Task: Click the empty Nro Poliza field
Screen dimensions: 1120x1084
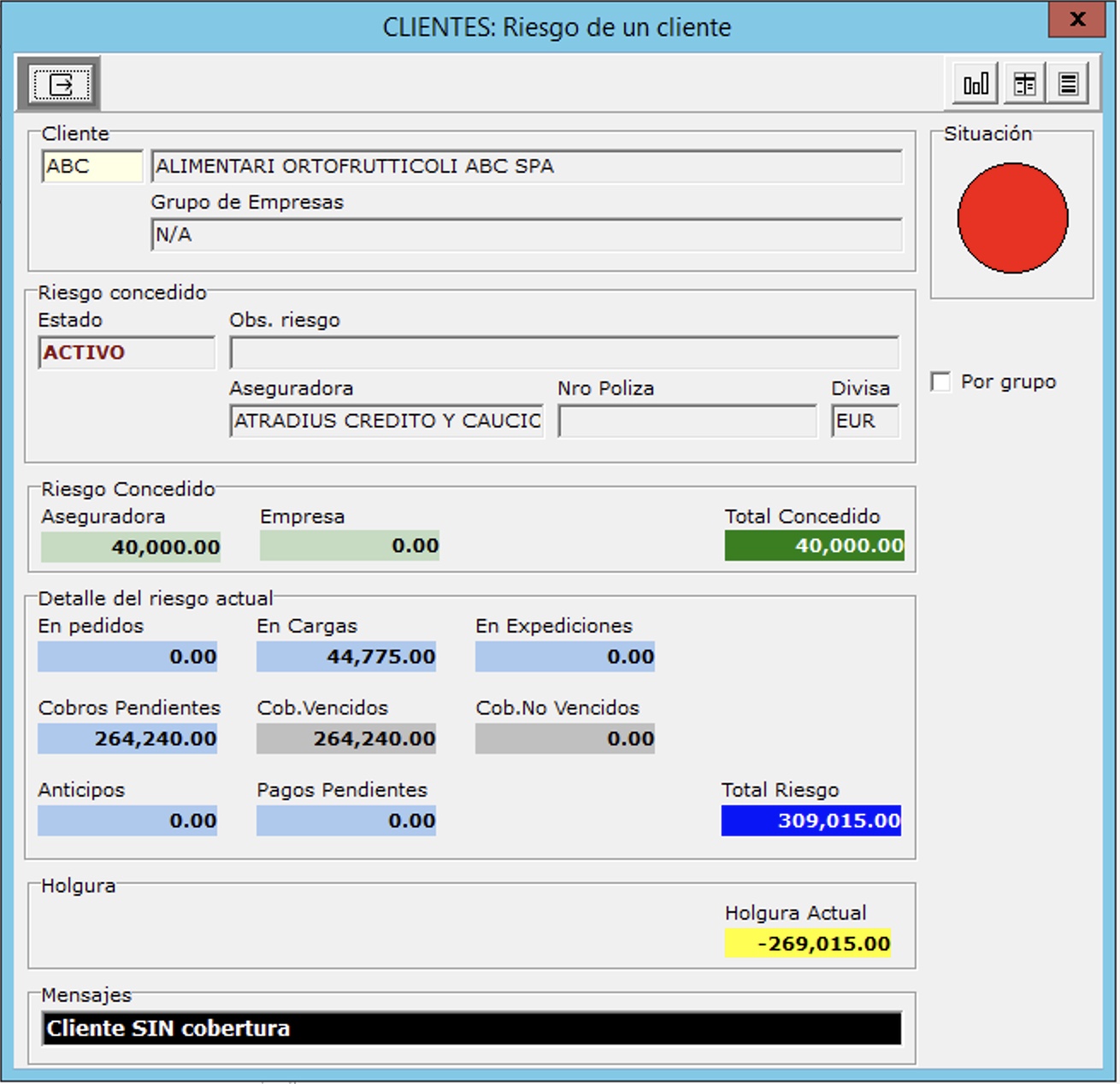Action: click(687, 421)
